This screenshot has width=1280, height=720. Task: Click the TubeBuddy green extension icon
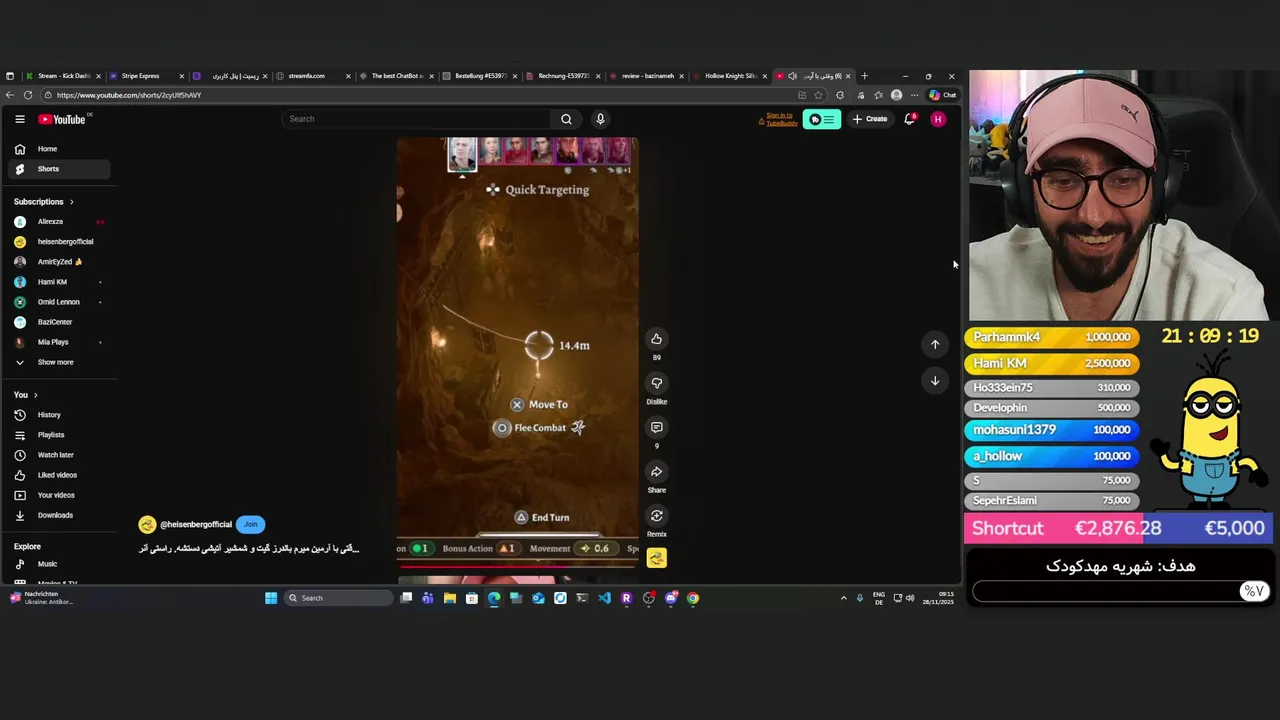[821, 119]
